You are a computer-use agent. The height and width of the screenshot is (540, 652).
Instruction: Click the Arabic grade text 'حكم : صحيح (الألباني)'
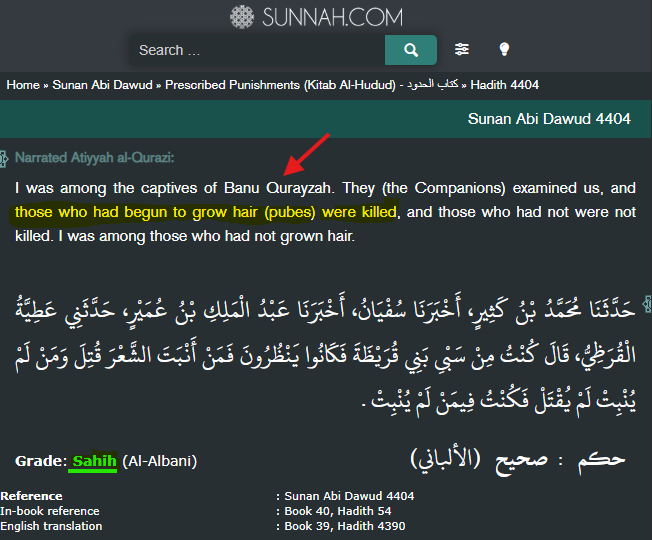pyautogui.click(x=518, y=459)
